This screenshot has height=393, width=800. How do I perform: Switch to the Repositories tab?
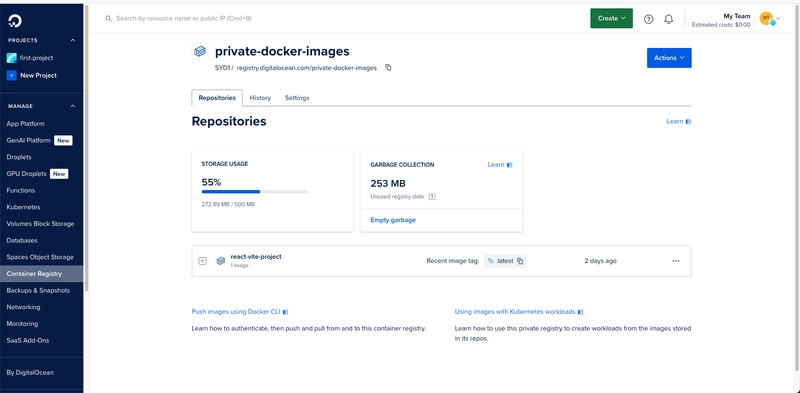[x=217, y=97]
